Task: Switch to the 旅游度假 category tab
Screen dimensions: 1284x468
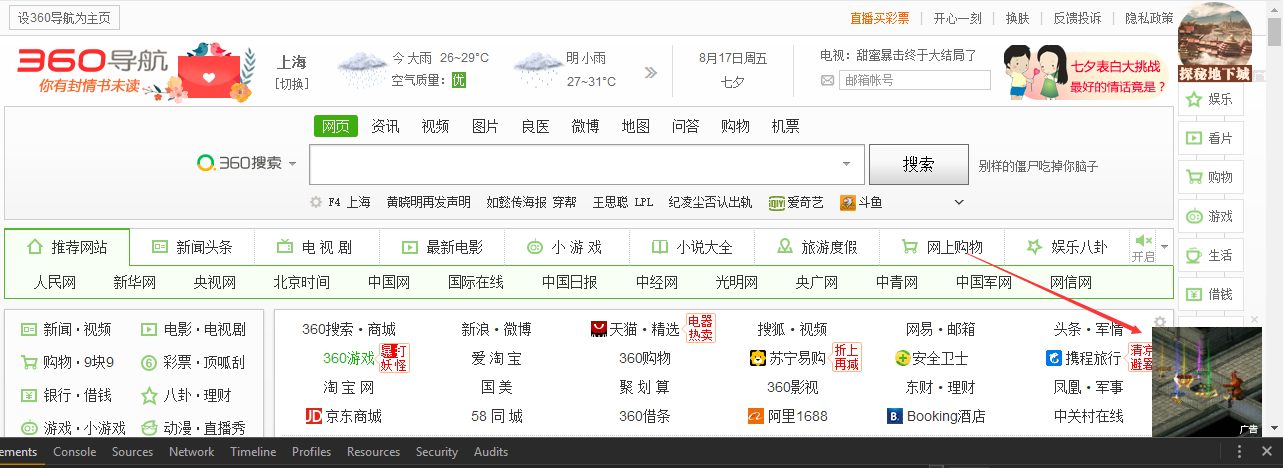Action: click(817, 247)
